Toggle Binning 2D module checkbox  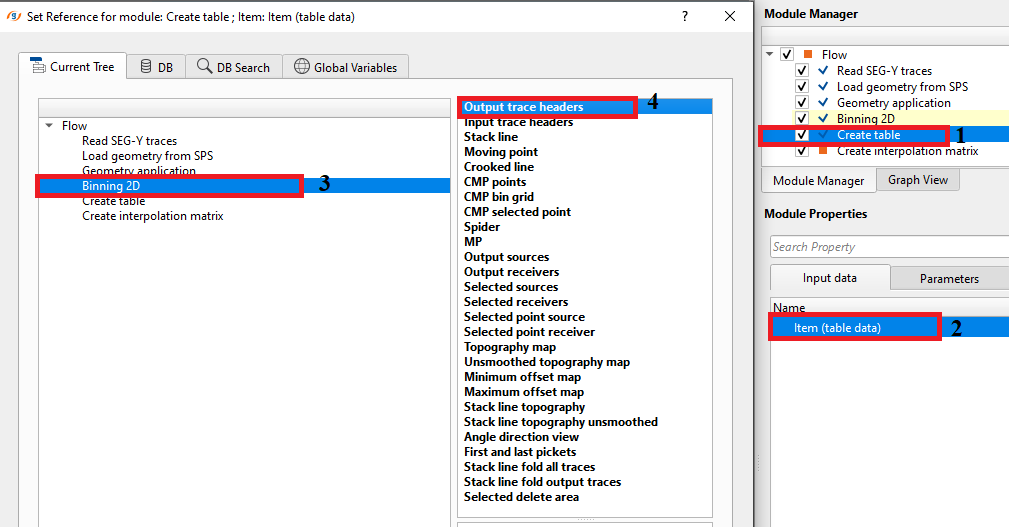coord(802,118)
